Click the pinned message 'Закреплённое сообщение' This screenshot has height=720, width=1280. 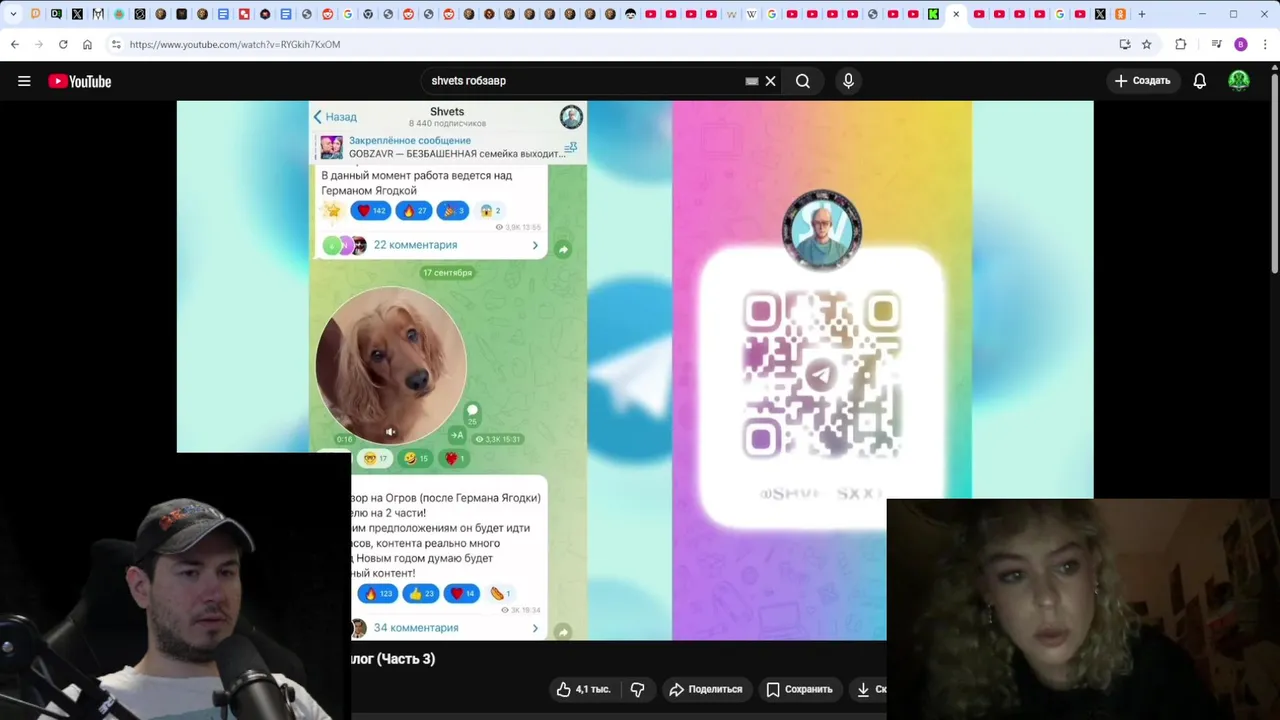[x=447, y=147]
